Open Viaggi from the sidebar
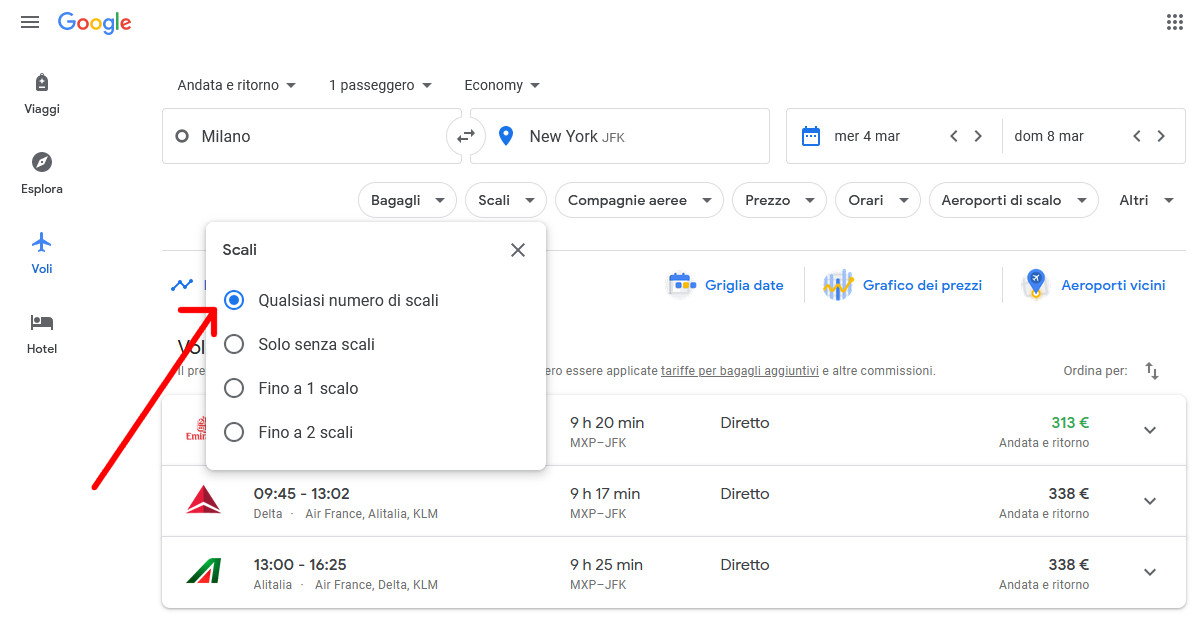The image size is (1194, 622). coord(42,94)
